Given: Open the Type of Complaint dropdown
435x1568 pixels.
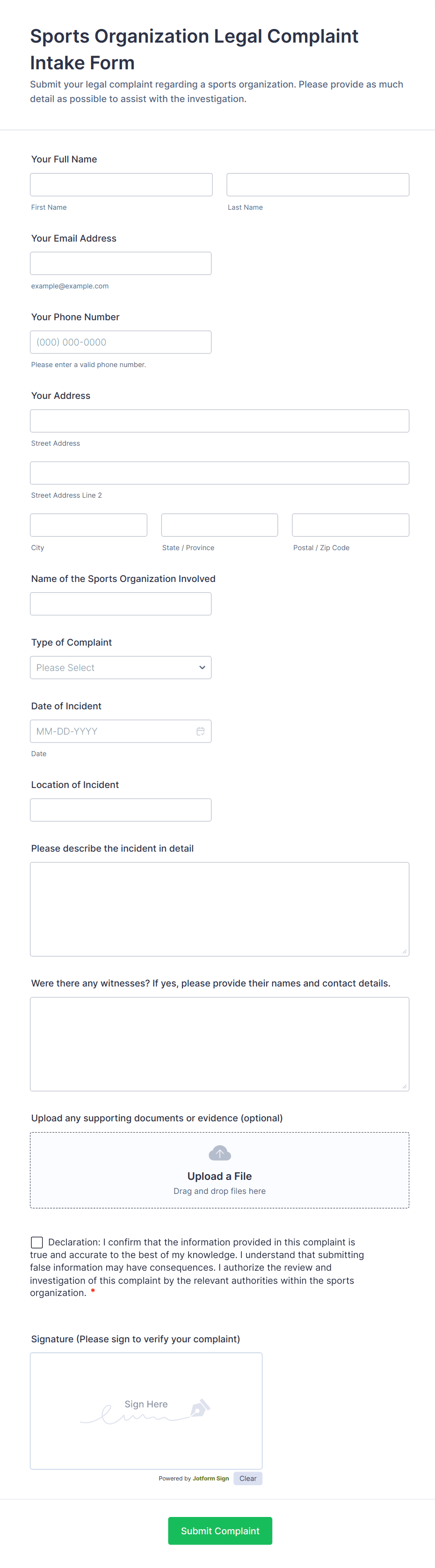Looking at the screenshot, I should (121, 668).
